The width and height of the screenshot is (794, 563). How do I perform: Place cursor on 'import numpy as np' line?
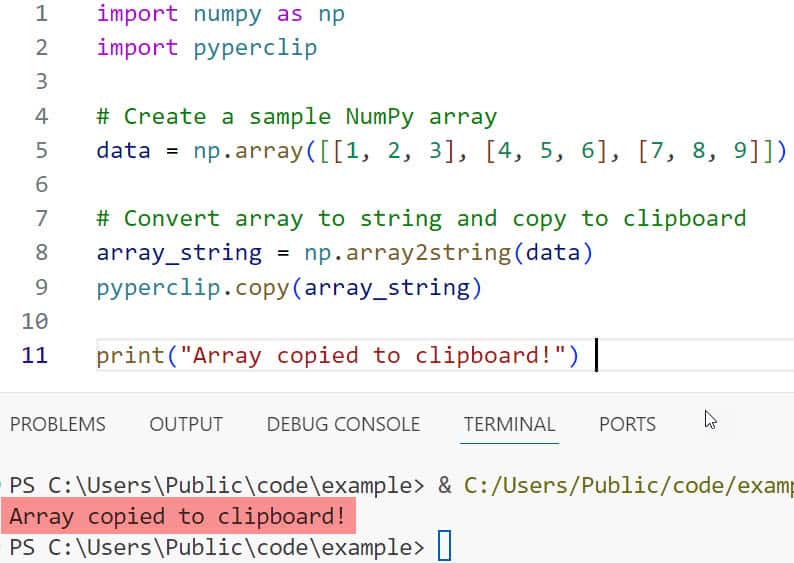pos(220,14)
